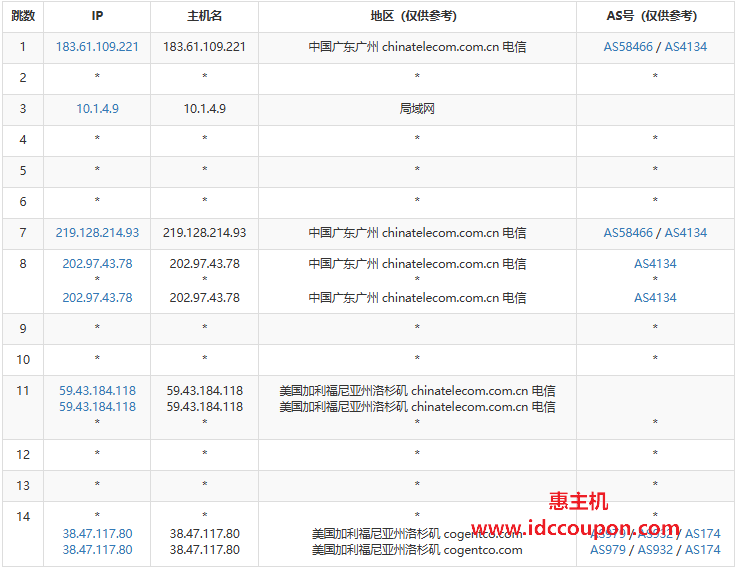Select the 地区（仅供参考） column header
The height and width of the screenshot is (567, 735).
pos(417,16)
